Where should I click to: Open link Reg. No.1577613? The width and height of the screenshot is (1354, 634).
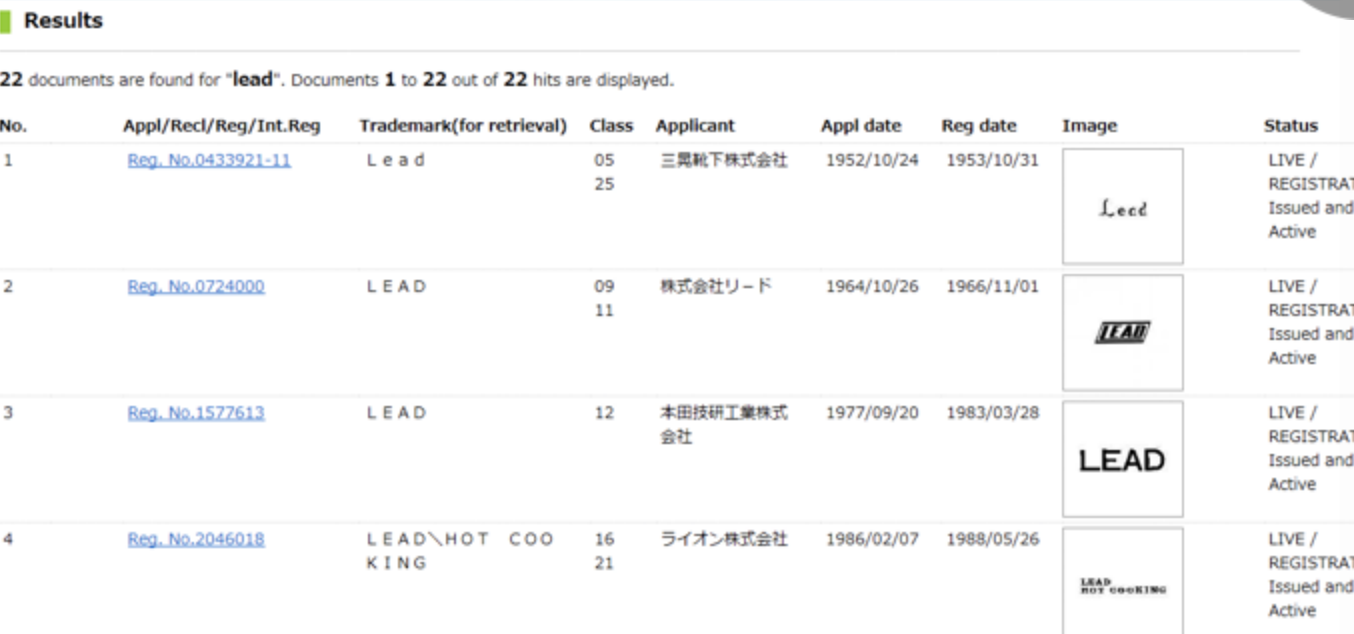(x=196, y=413)
